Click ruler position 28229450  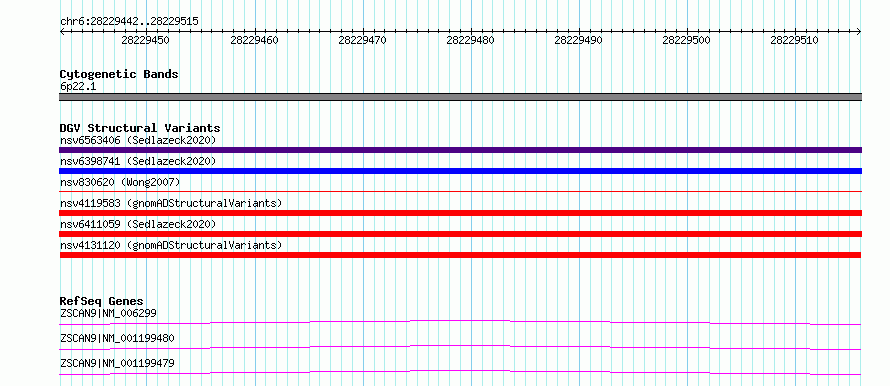(x=145, y=40)
